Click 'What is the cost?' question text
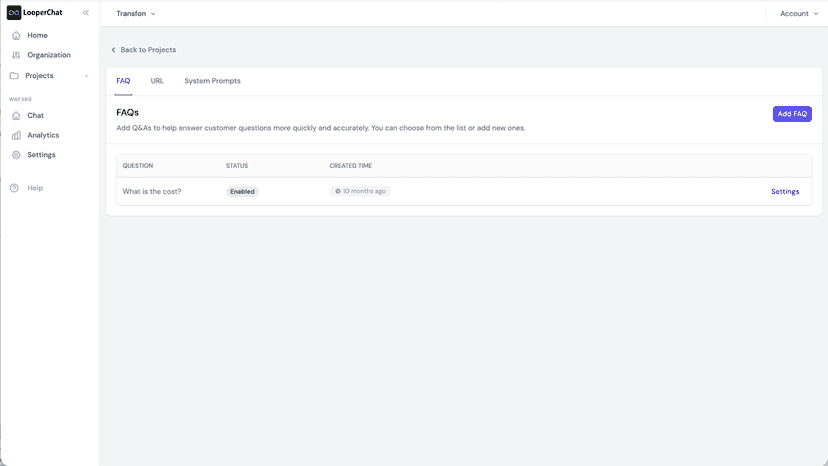Viewport: 828px width, 466px height. point(152,192)
